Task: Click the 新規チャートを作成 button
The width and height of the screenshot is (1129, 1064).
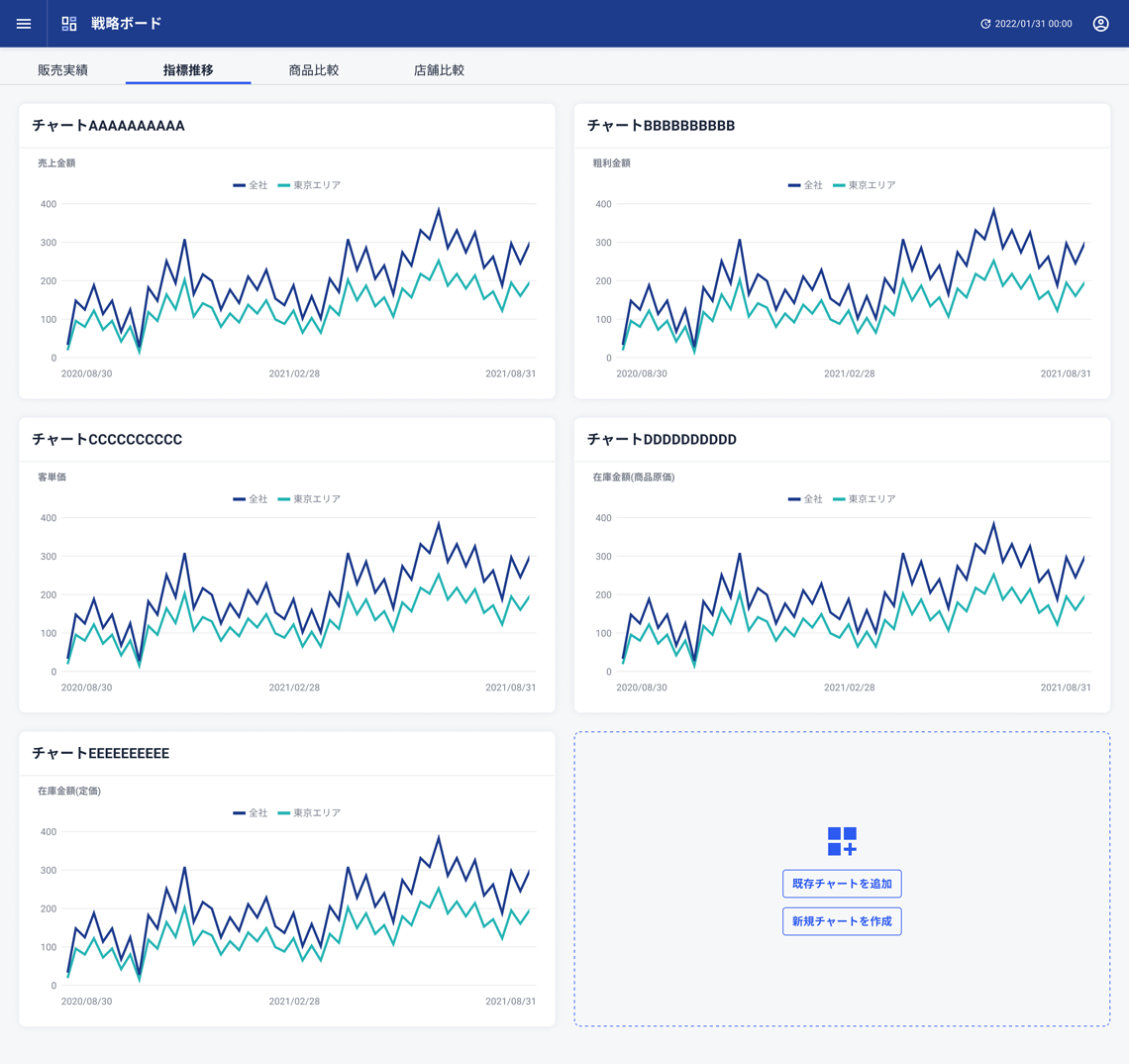Action: pos(842,921)
